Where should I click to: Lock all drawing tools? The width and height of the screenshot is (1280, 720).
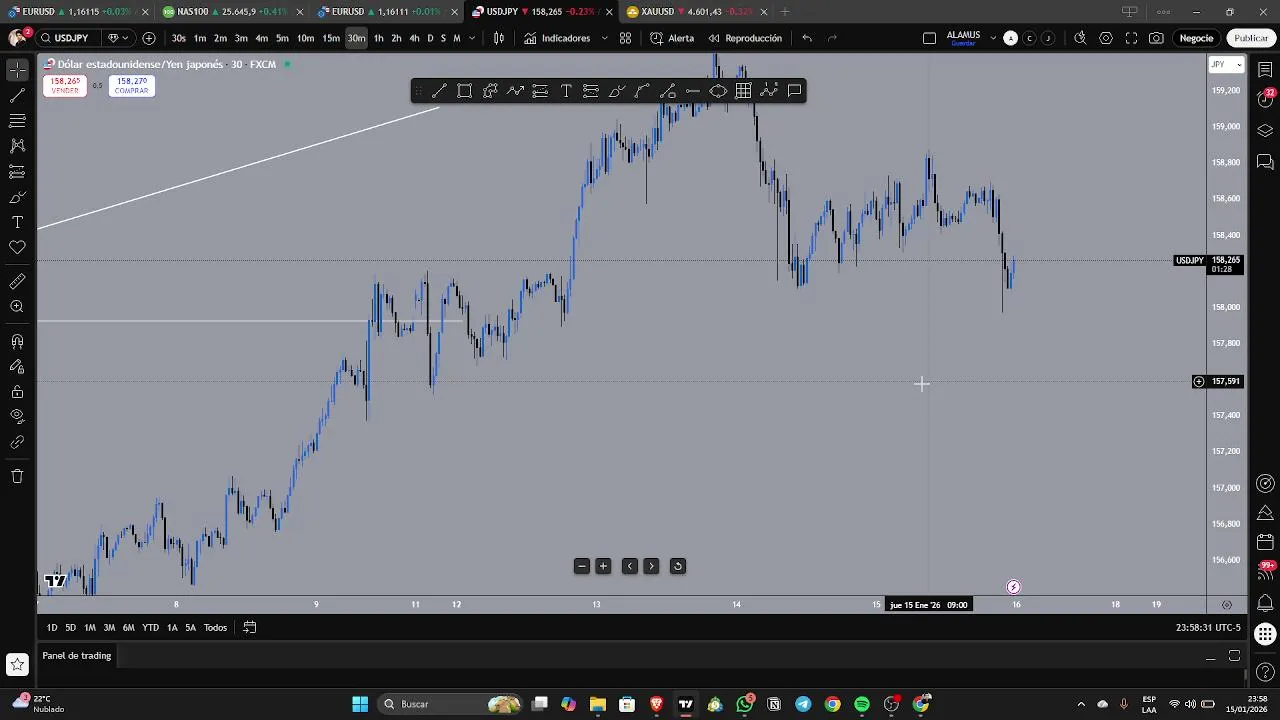(17, 391)
